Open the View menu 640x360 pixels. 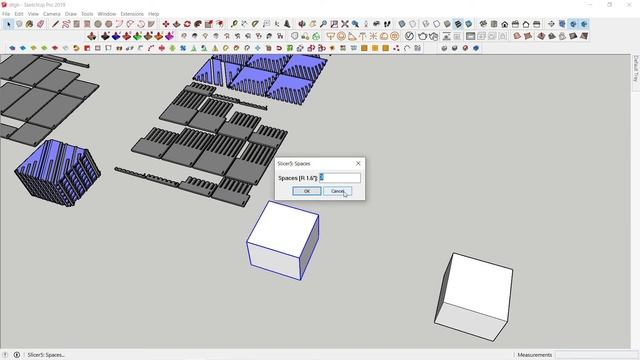point(33,14)
